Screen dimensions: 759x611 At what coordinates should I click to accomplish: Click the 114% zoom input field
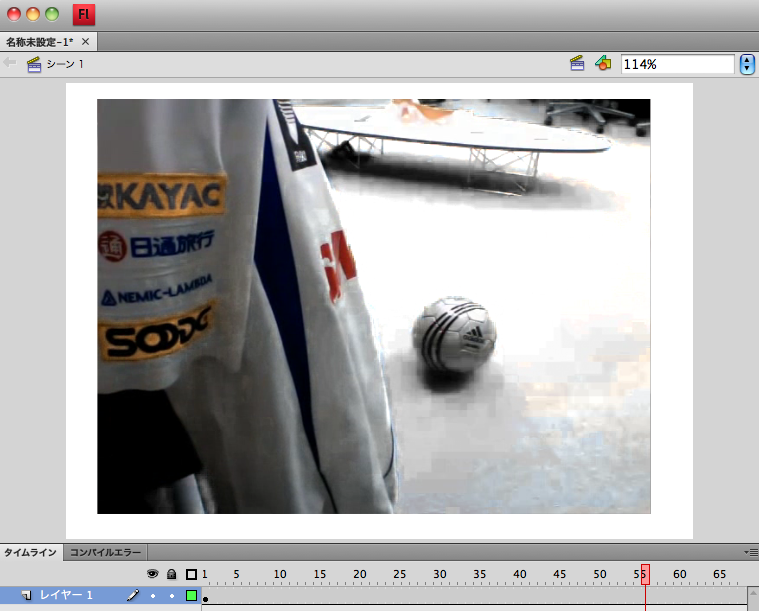click(677, 64)
